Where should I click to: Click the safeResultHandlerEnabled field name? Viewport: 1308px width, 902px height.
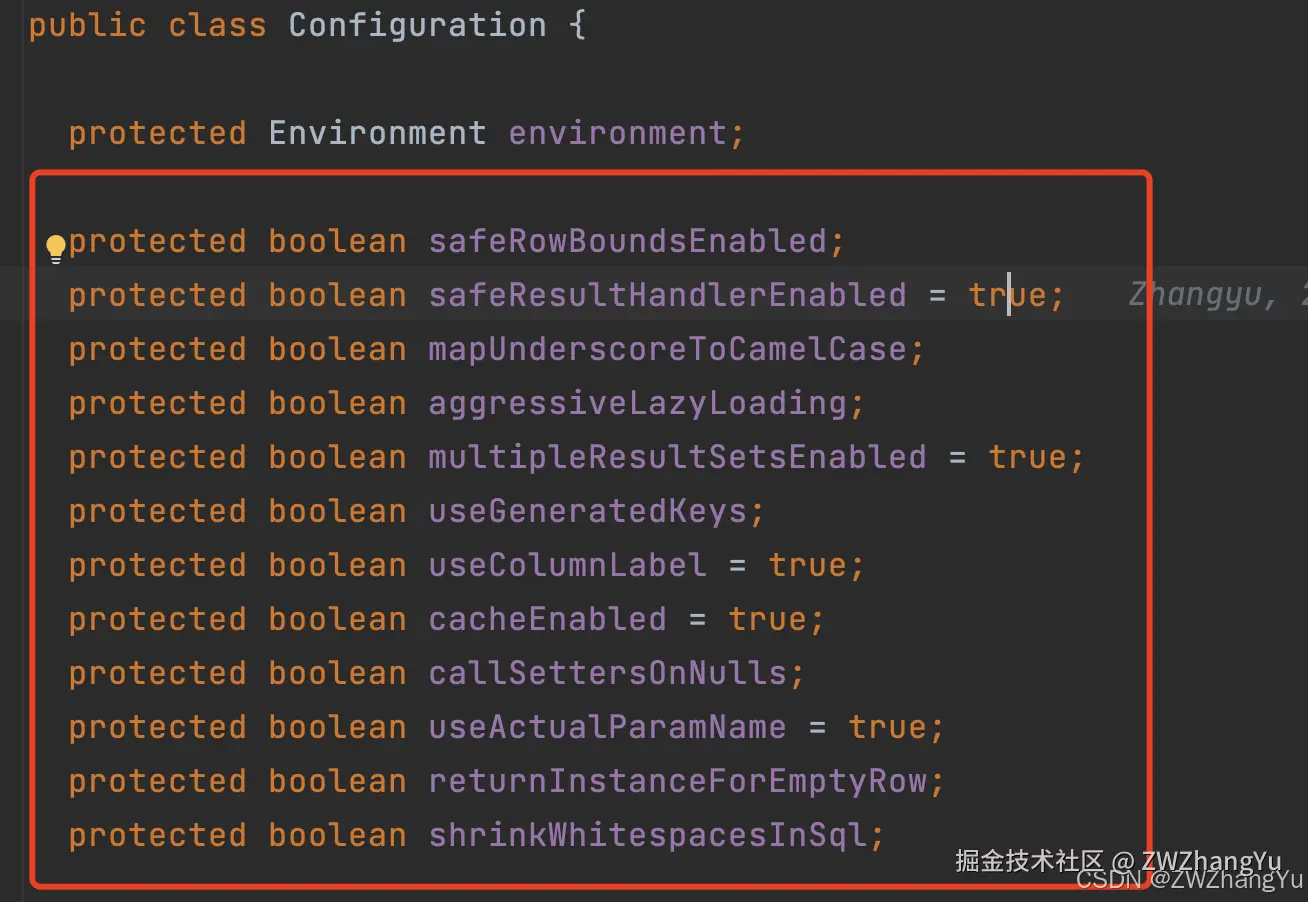(667, 295)
